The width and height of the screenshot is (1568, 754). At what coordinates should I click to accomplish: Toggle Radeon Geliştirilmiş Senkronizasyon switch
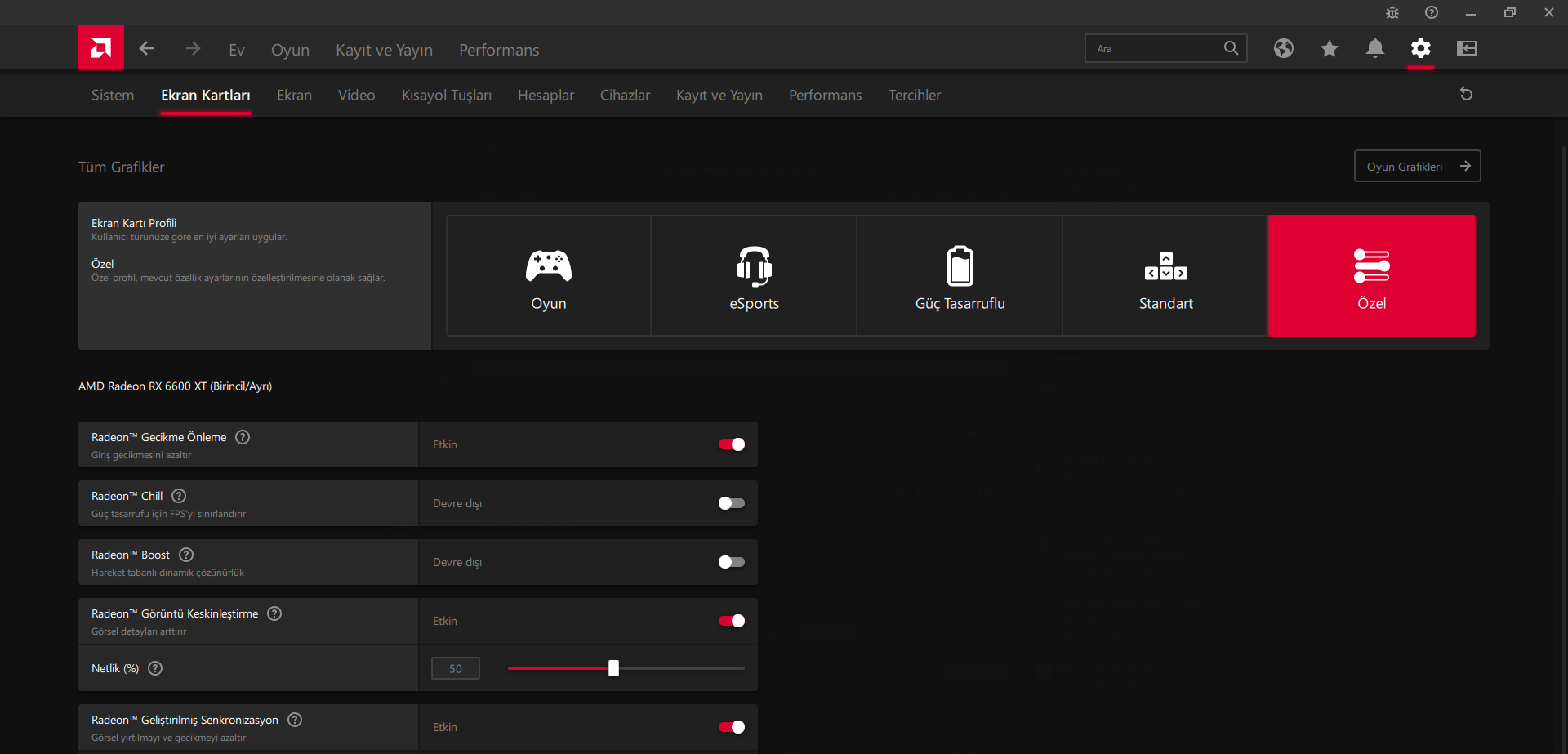[732, 727]
